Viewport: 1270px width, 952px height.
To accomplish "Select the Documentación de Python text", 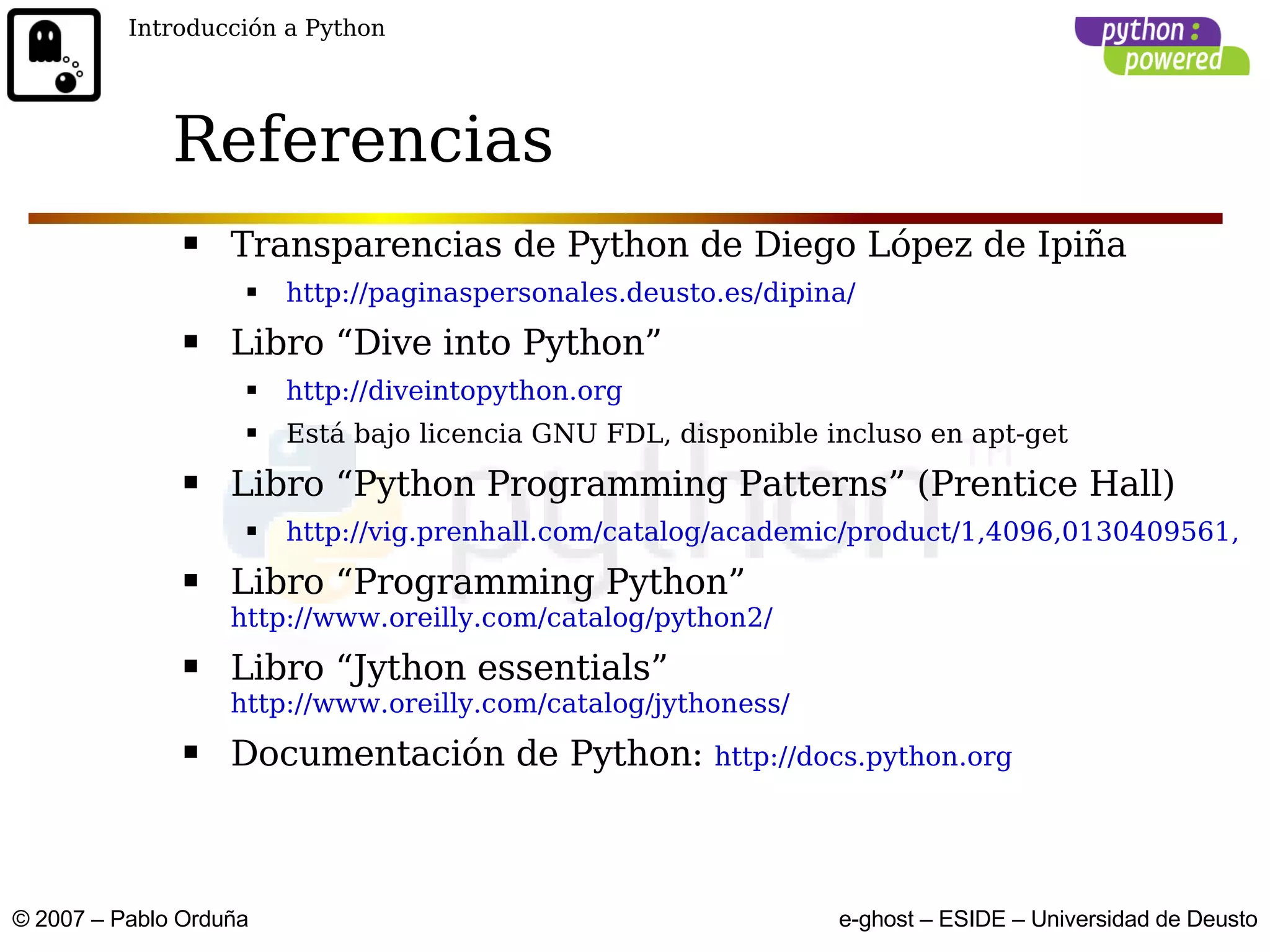I will click(466, 754).
